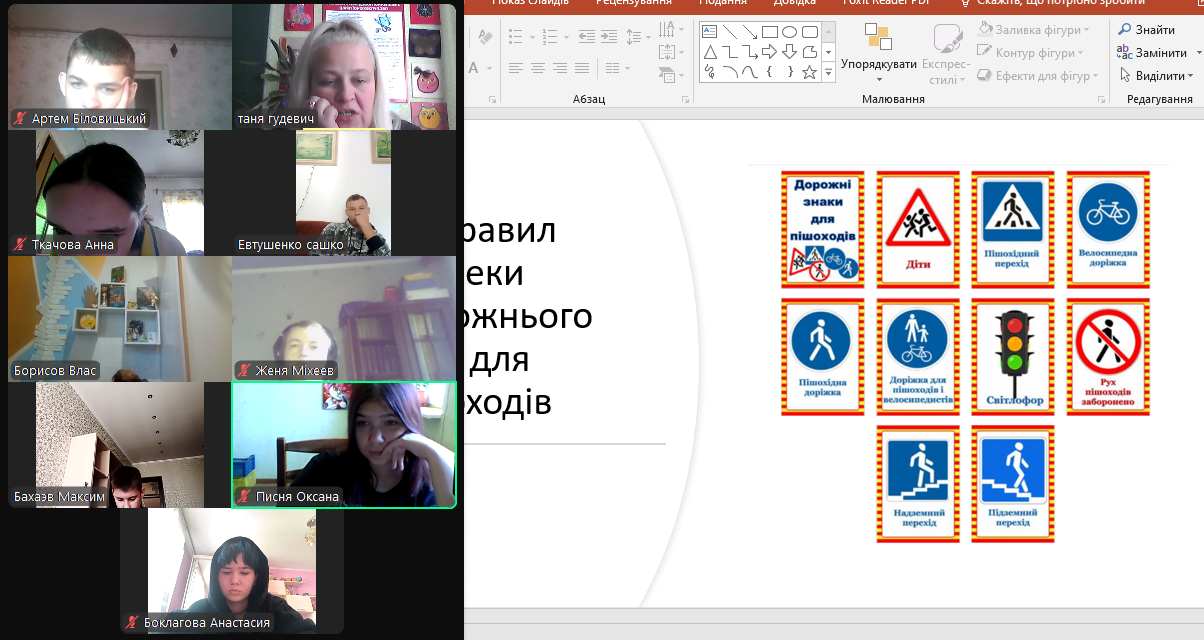This screenshot has width=1204, height=640.
Task: Pick the Line Arrow shape
Action: [750, 32]
